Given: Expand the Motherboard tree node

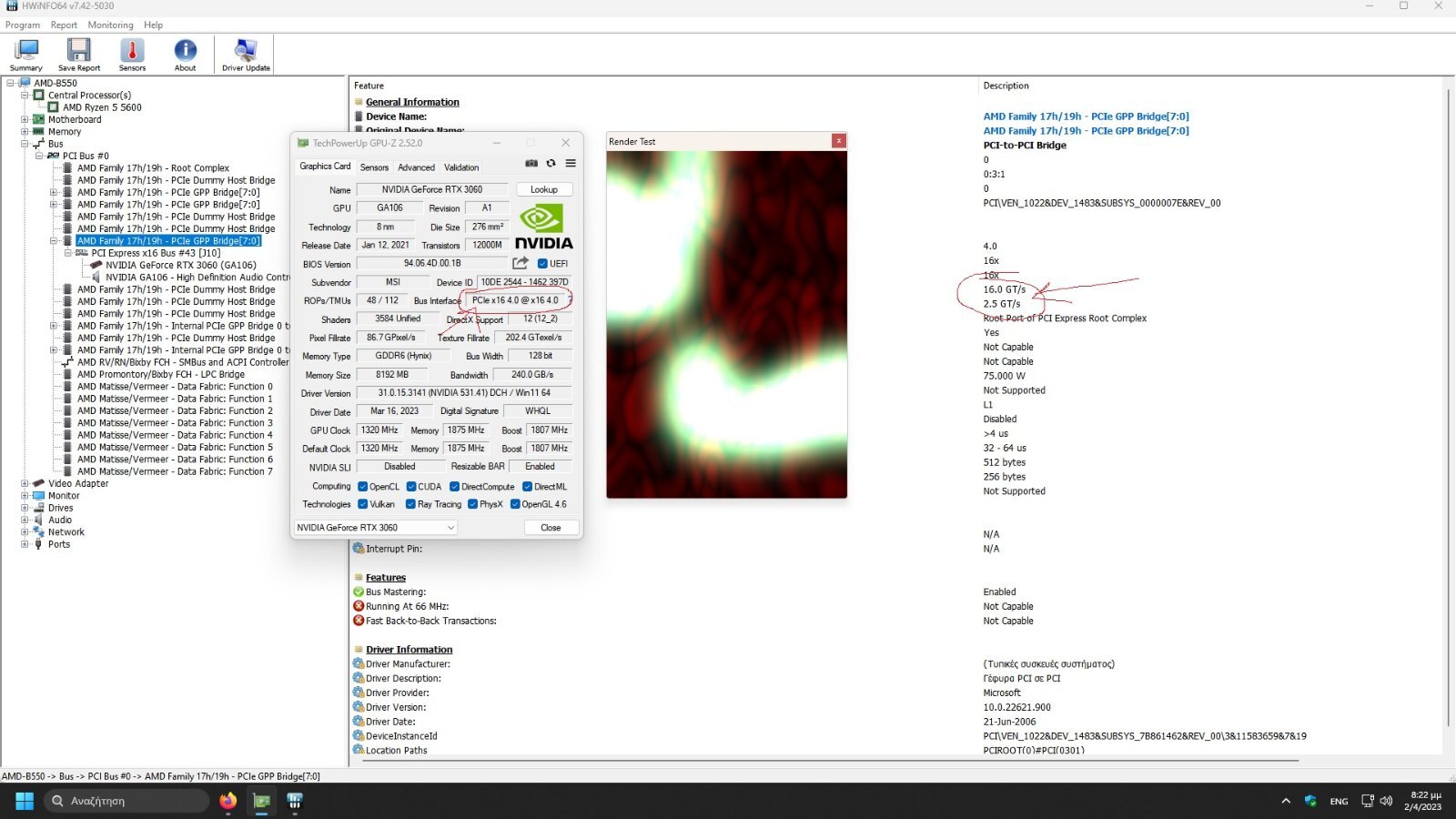Looking at the screenshot, I should (x=25, y=119).
